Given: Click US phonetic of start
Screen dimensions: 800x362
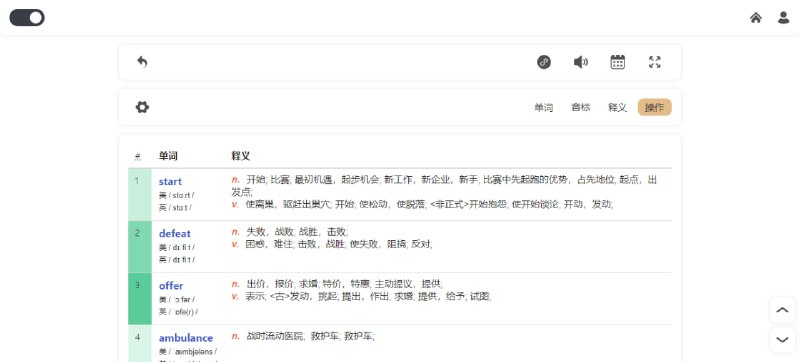Looking at the screenshot, I should coord(177,195).
